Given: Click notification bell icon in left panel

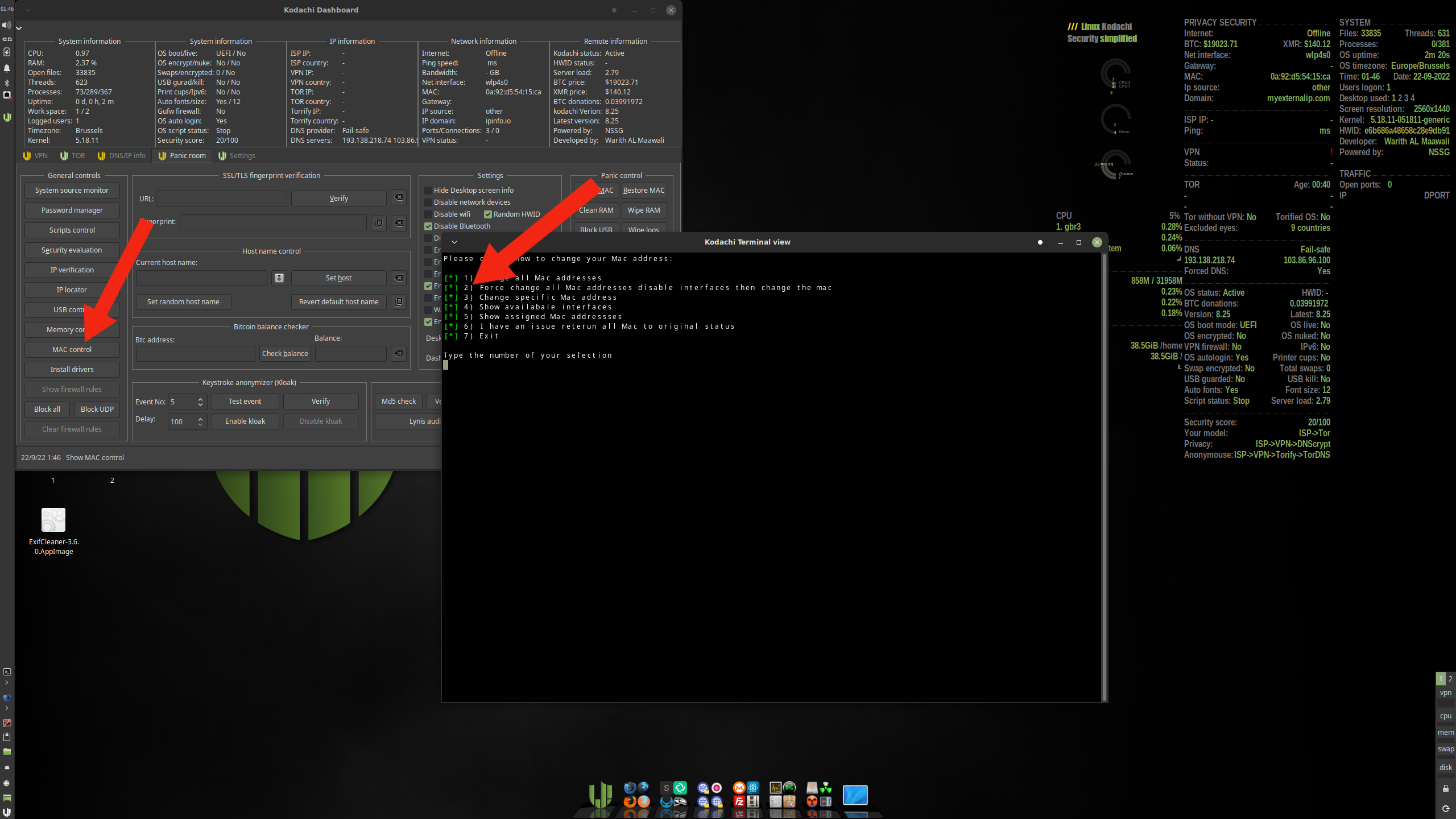Looking at the screenshot, I should [x=7, y=68].
